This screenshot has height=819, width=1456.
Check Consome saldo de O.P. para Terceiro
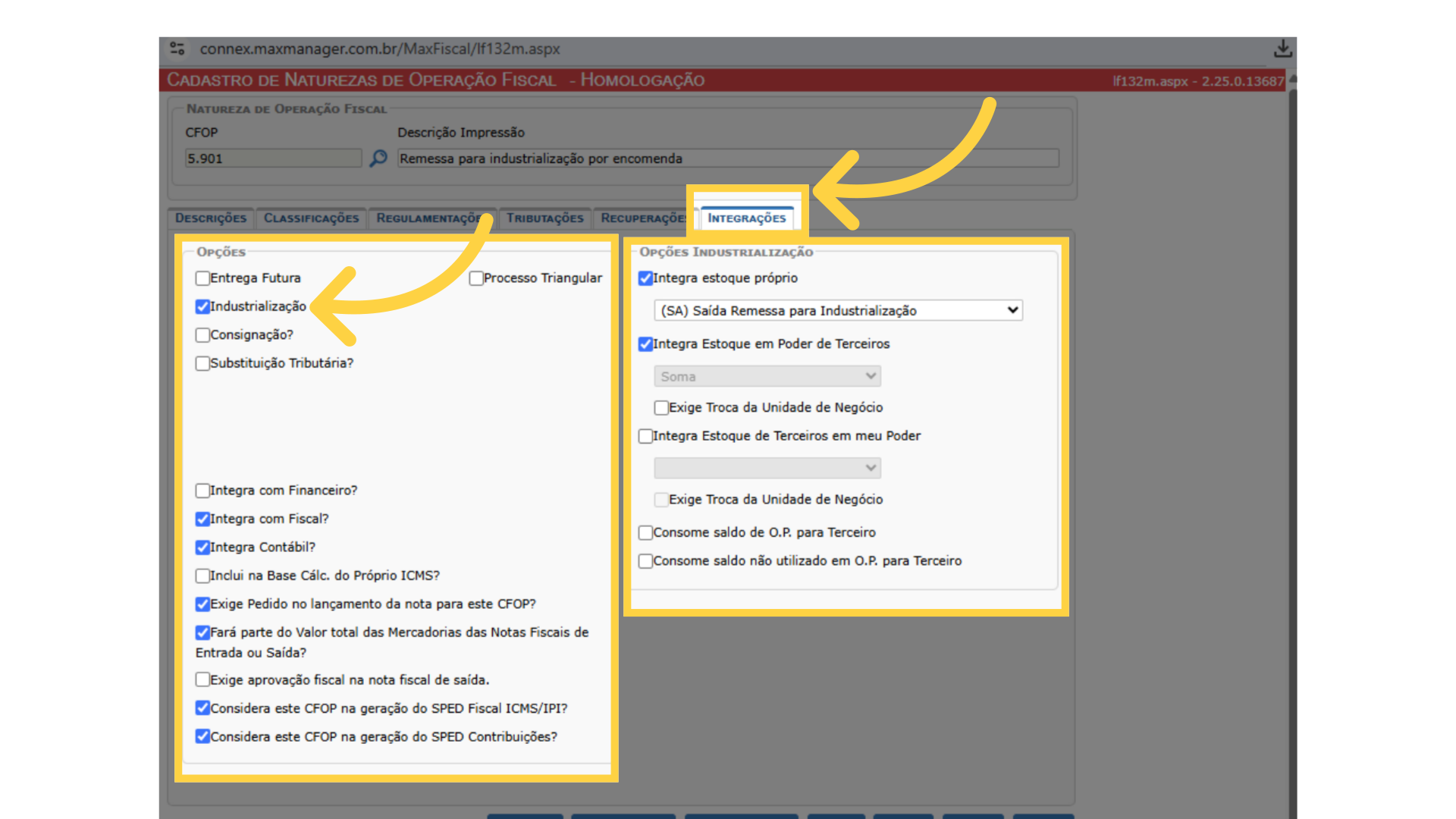645,532
